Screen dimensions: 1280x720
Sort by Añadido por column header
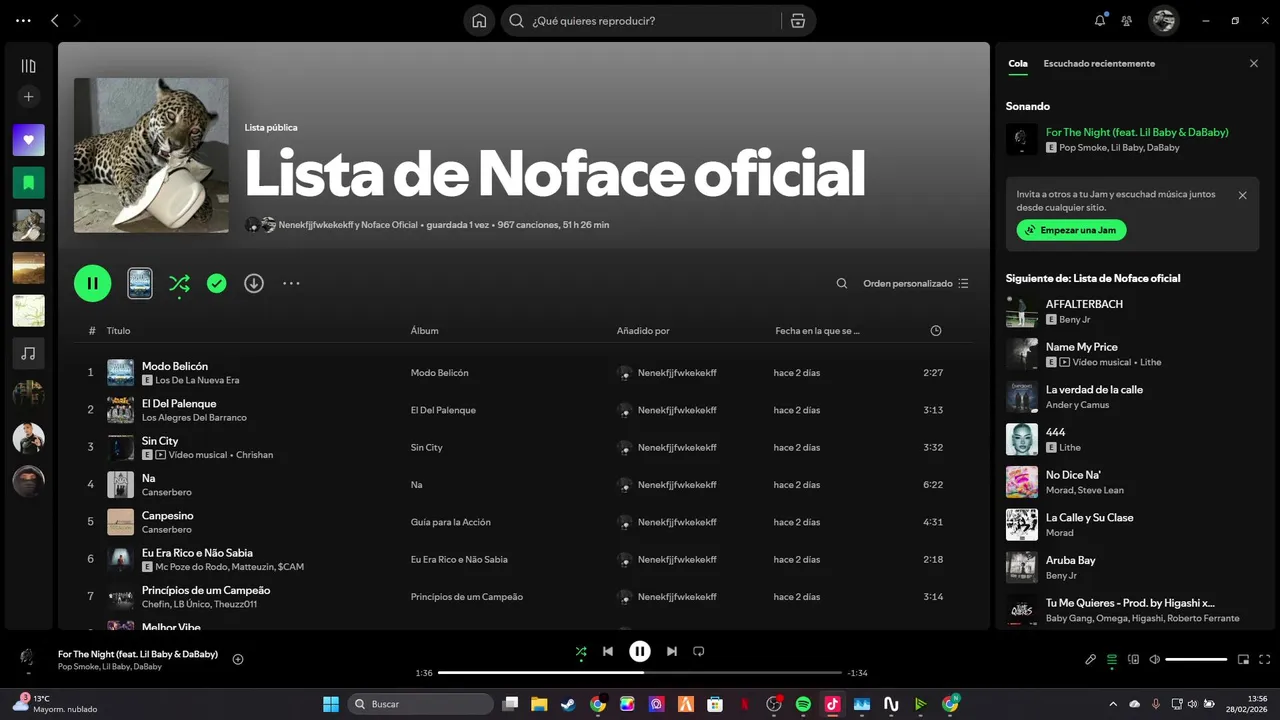click(643, 331)
